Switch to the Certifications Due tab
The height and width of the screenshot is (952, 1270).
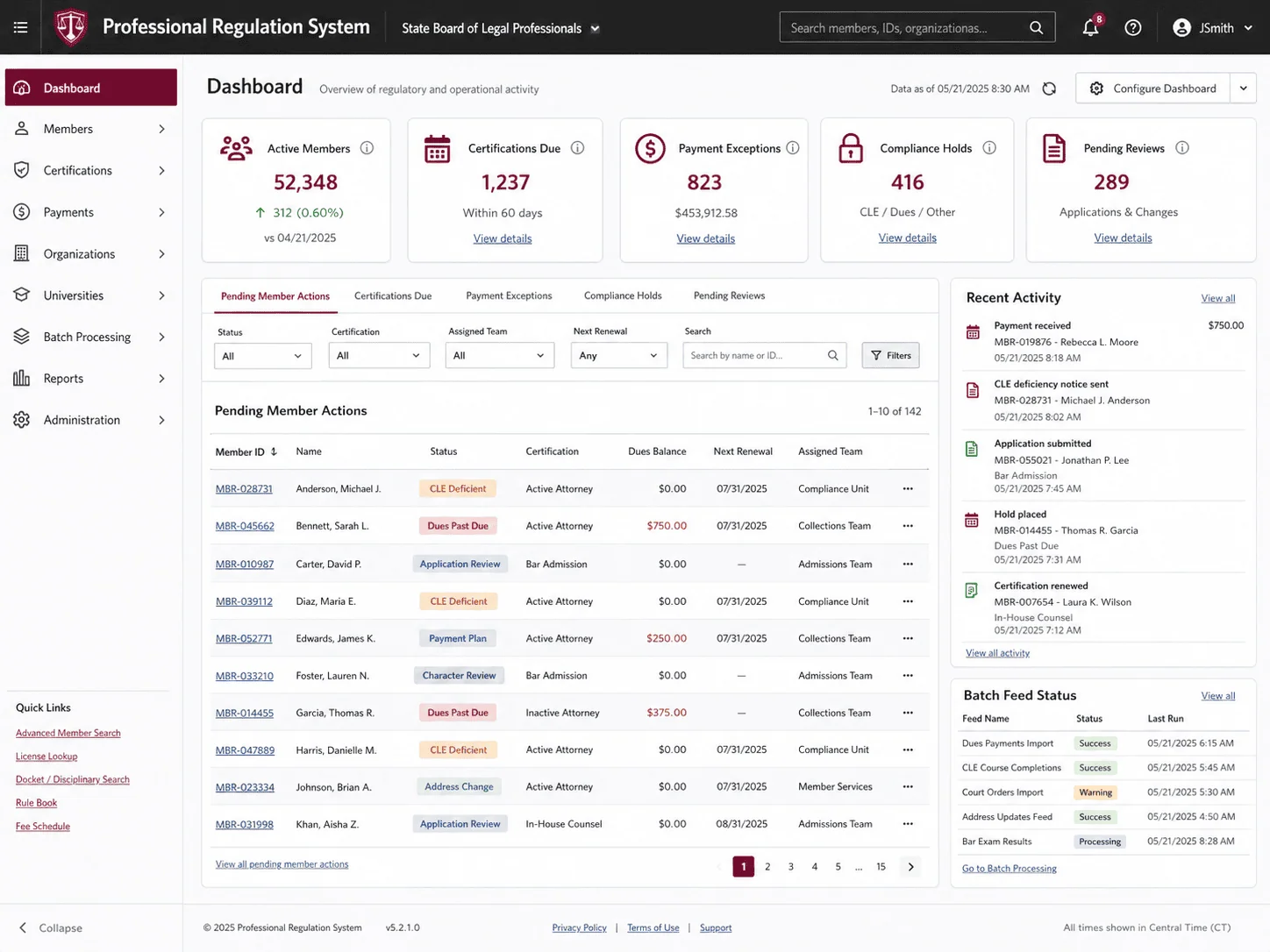(393, 296)
